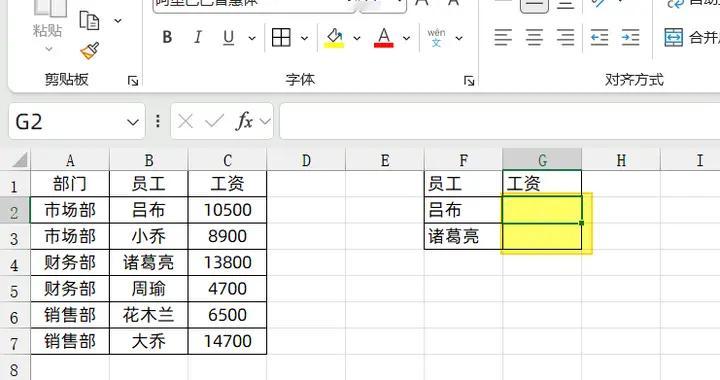
Task: Select column A header
Action: [x=70, y=160]
